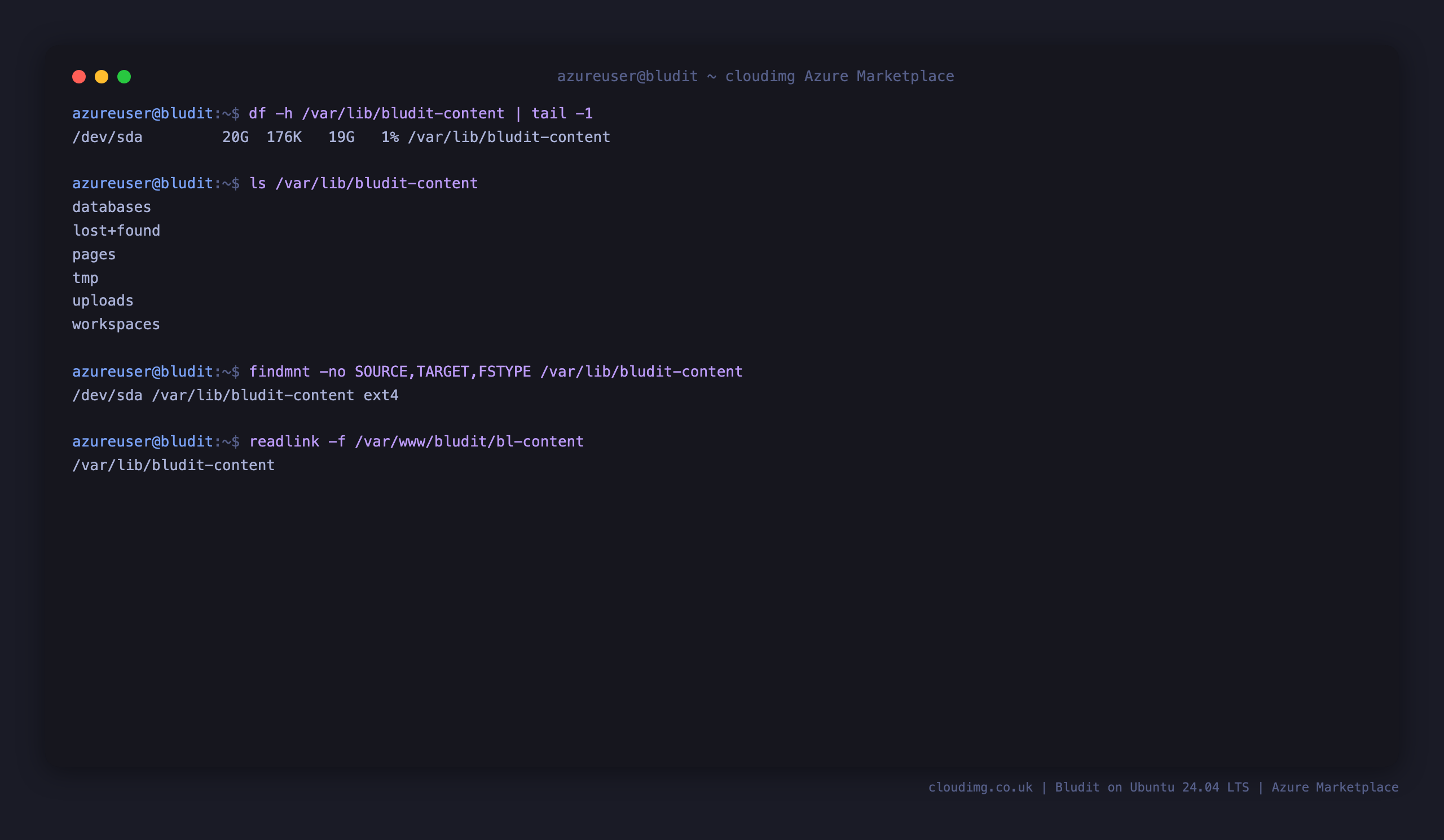Click the red close window button
Screen dimensions: 1444x840
(x=79, y=77)
